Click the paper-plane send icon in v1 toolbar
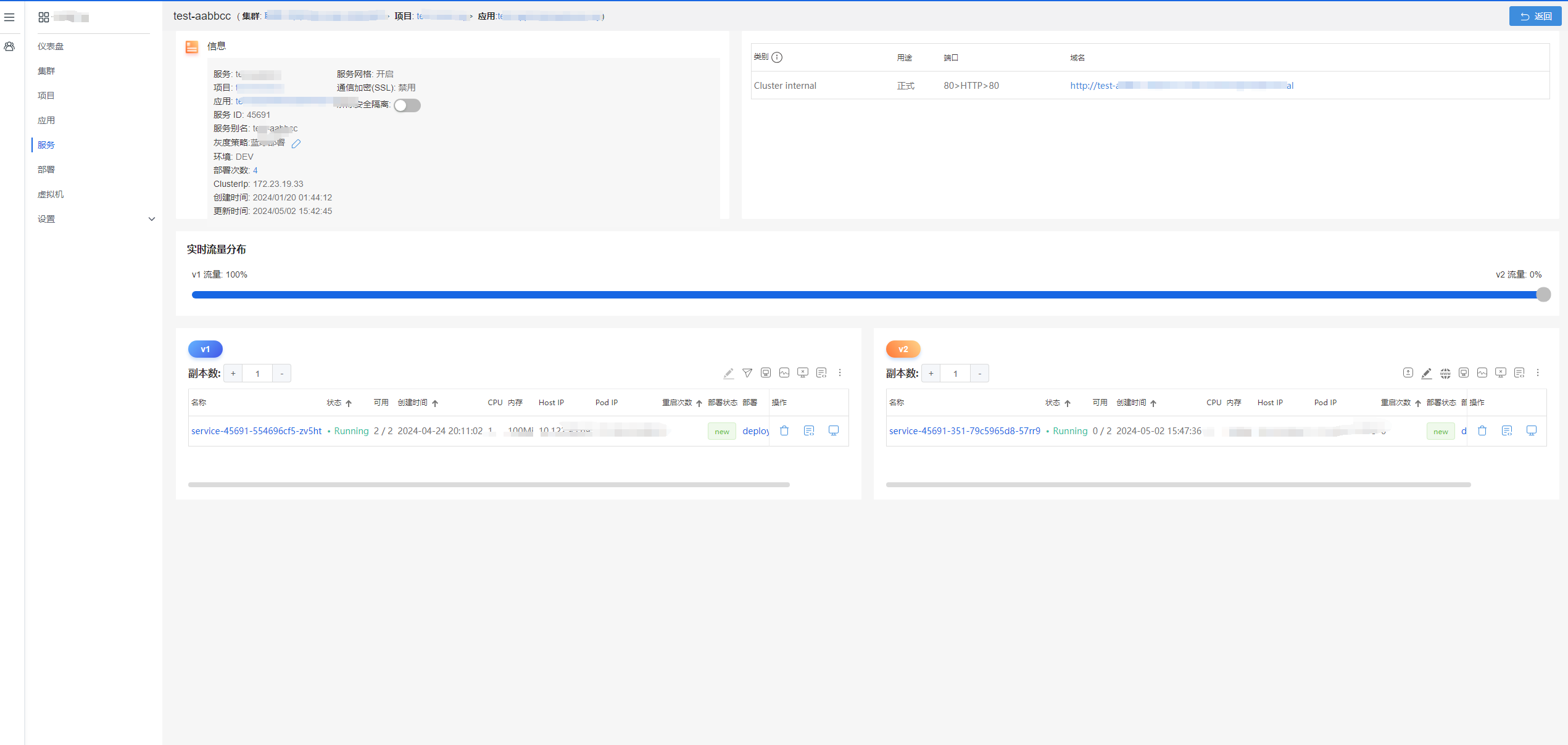 (747, 372)
